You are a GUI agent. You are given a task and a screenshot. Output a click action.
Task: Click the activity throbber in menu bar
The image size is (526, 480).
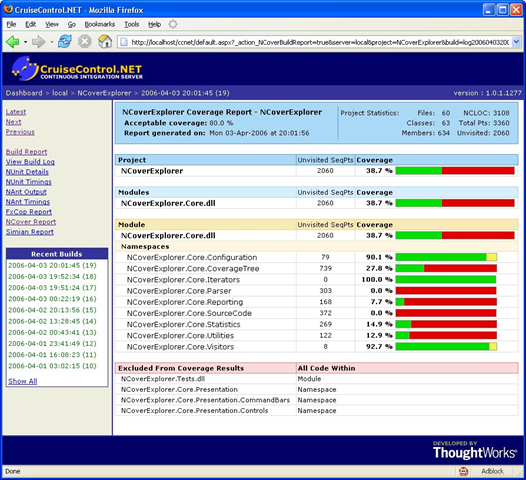point(173,24)
